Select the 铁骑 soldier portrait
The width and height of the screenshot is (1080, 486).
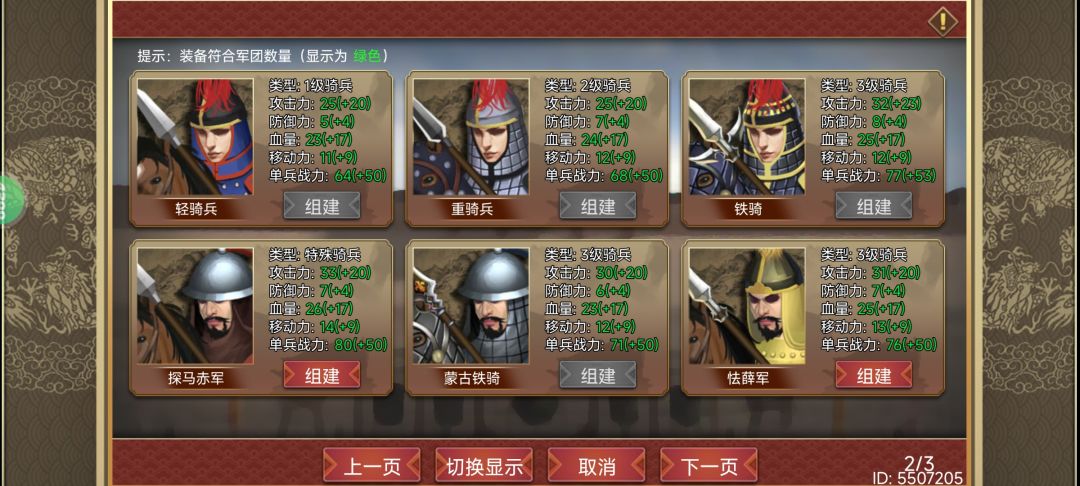click(747, 137)
